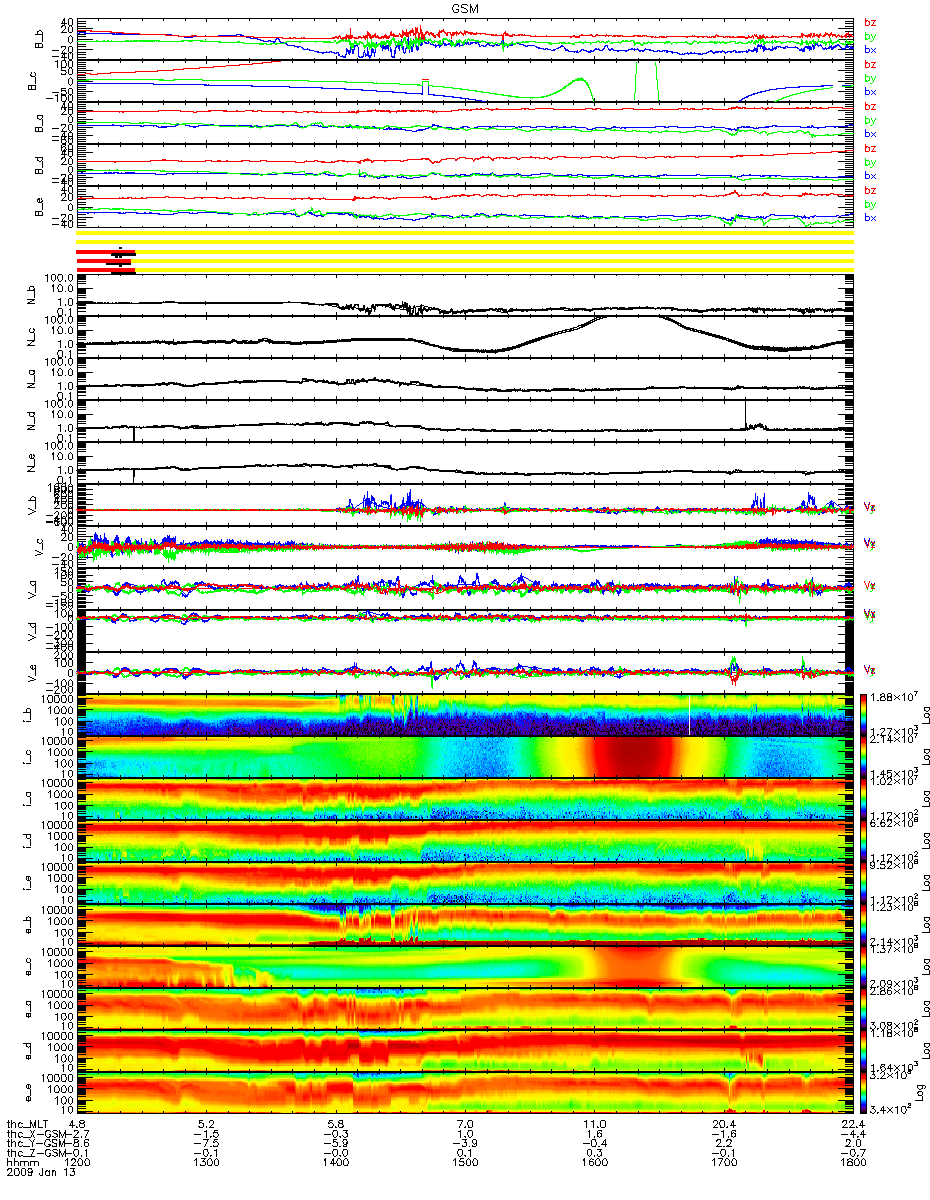Click the MLT value 11.0
This screenshot has height=1200, width=930.
click(x=594, y=1125)
